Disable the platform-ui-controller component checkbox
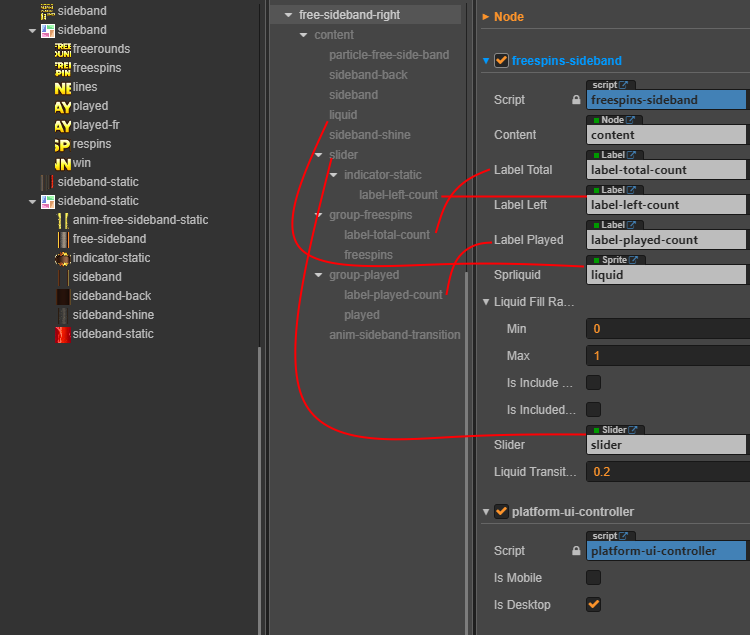This screenshot has width=750, height=635. 501,512
